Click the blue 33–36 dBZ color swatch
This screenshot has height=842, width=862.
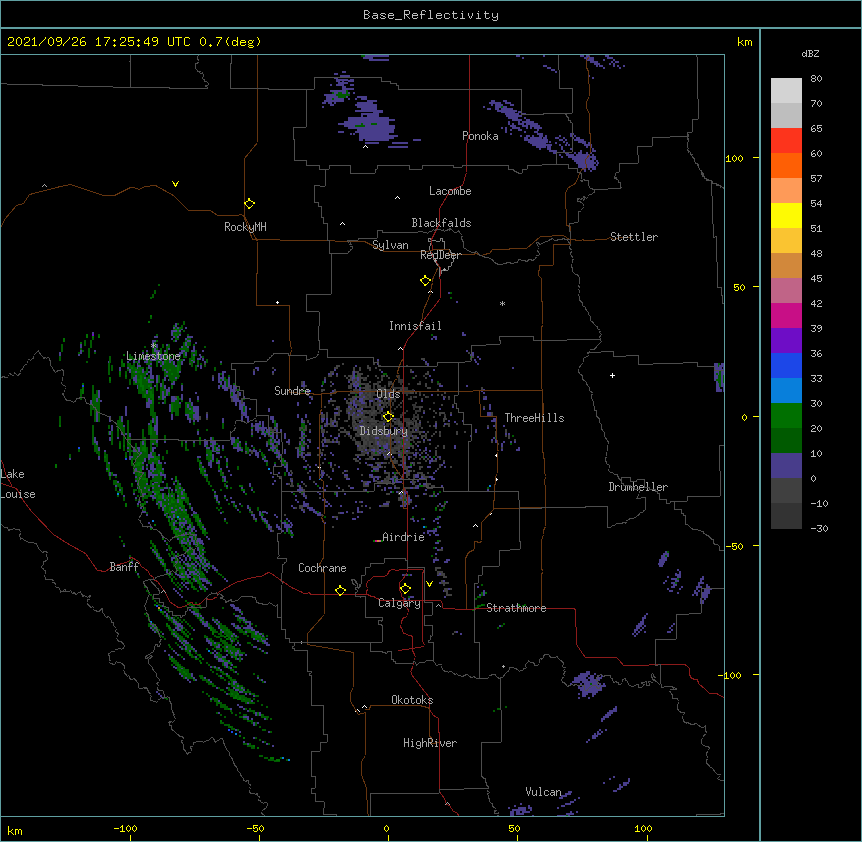click(x=786, y=365)
